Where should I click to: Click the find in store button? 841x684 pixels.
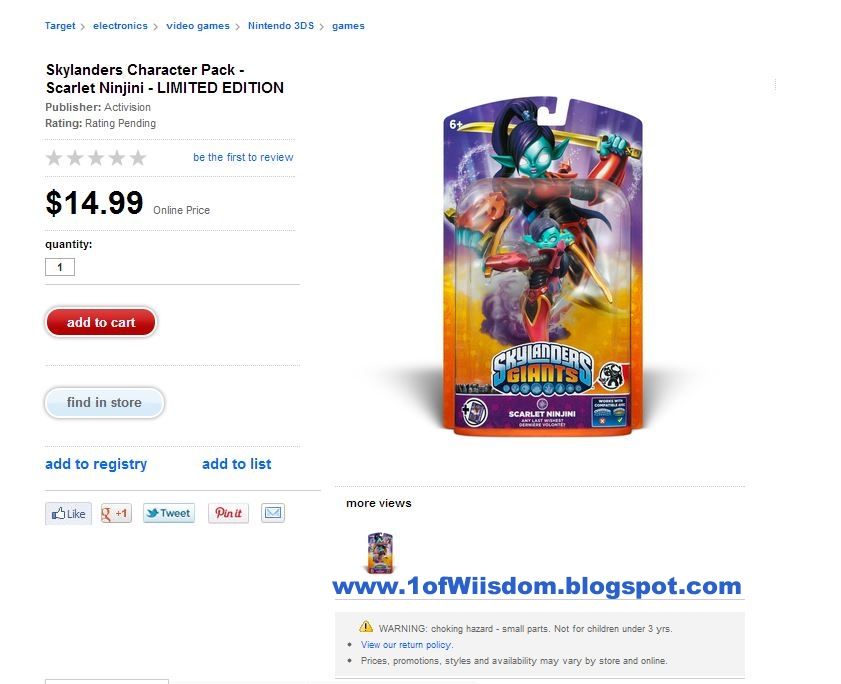pyautogui.click(x=104, y=402)
